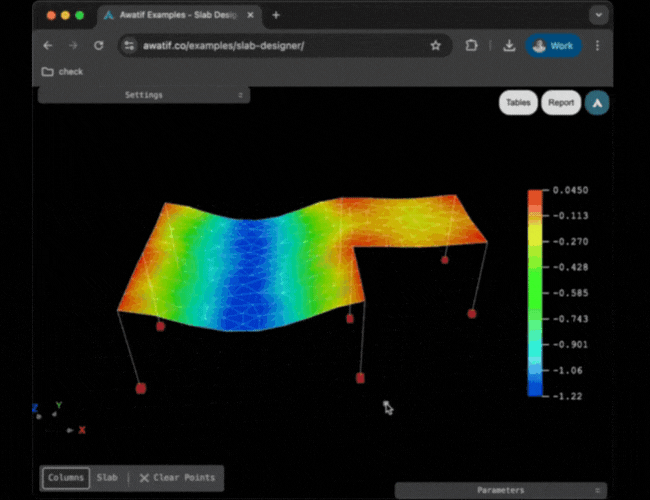Select the Awatif Examples - Slab Designer tab
The image size is (650, 500).
tap(178, 15)
